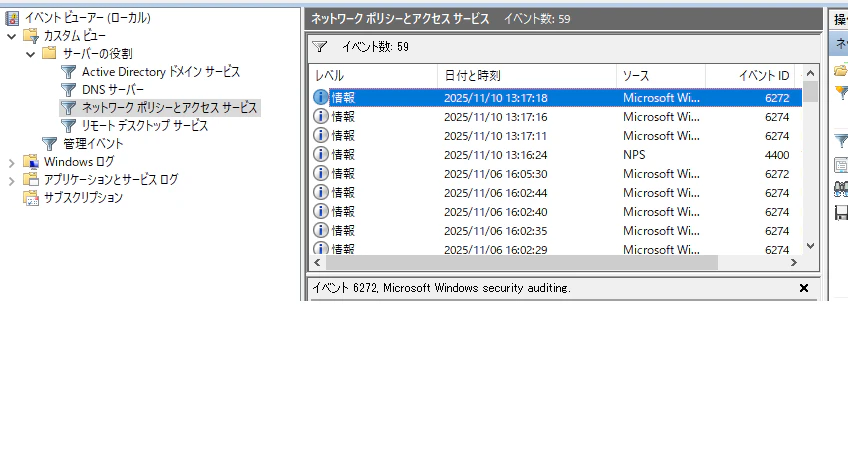Image resolution: width=848 pixels, height=460 pixels.
Task: Click the info icon of the 16:05:30 event
Action: [x=321, y=173]
